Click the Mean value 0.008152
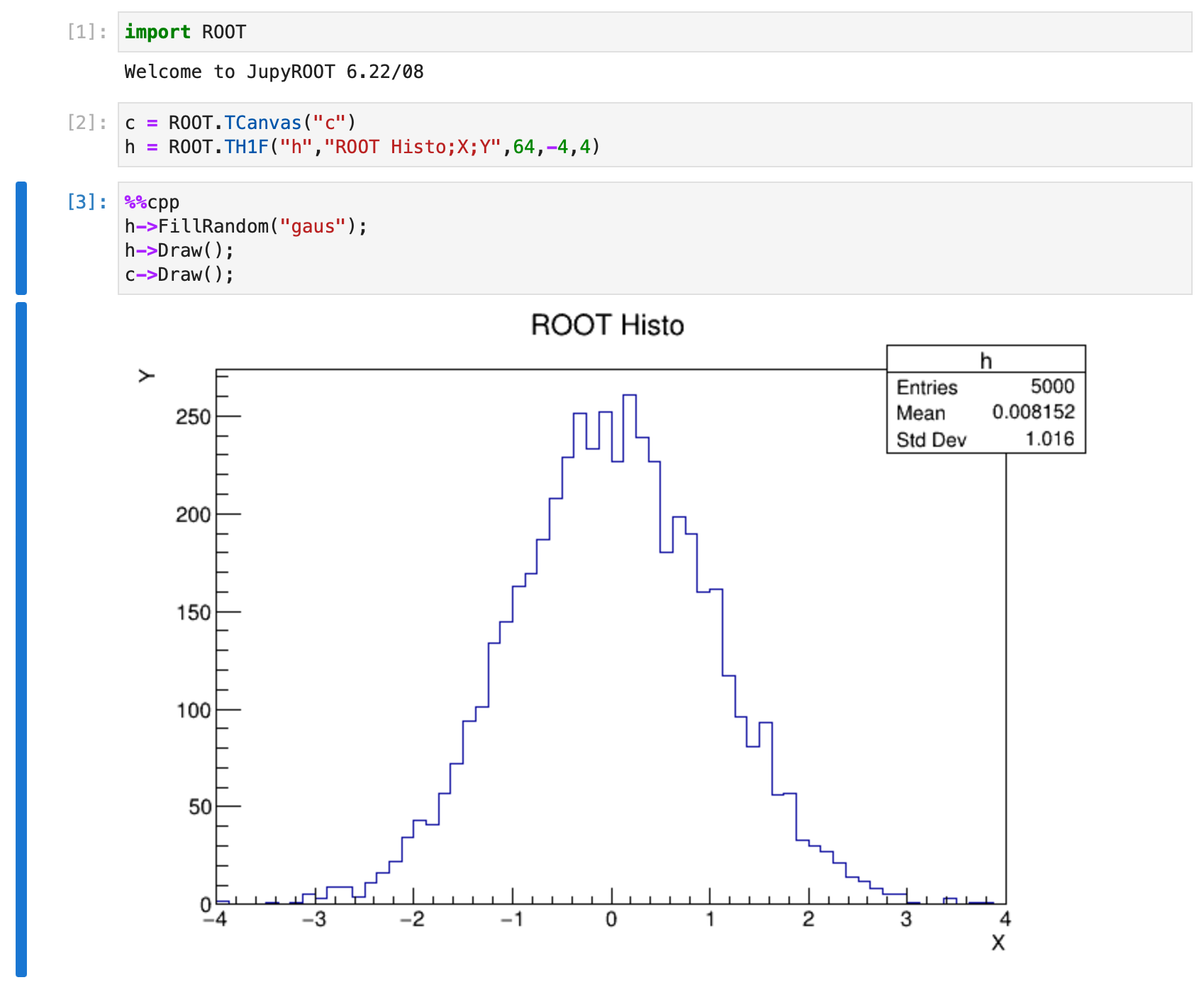Image resolution: width=1204 pixels, height=997 pixels. [1033, 412]
